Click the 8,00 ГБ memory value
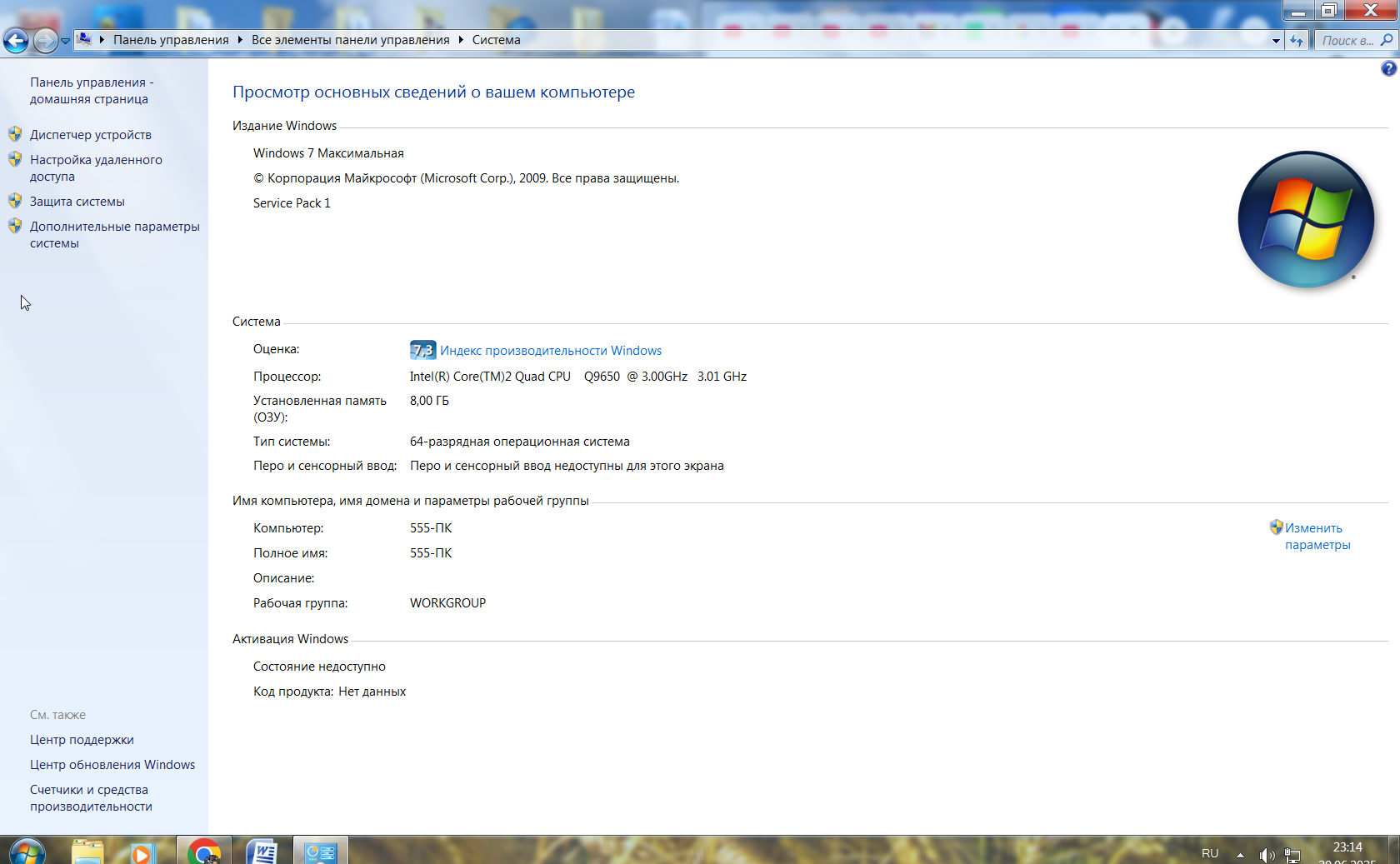Screen dimensions: 1400x864 pyautogui.click(x=429, y=401)
